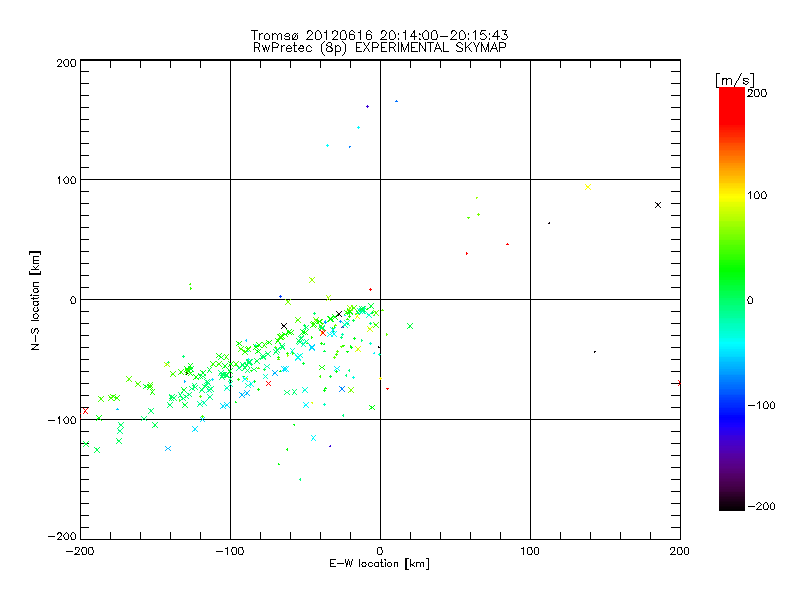Click the y-axis tick label '100'
Viewport: 800px width, 600px height.
66,180
